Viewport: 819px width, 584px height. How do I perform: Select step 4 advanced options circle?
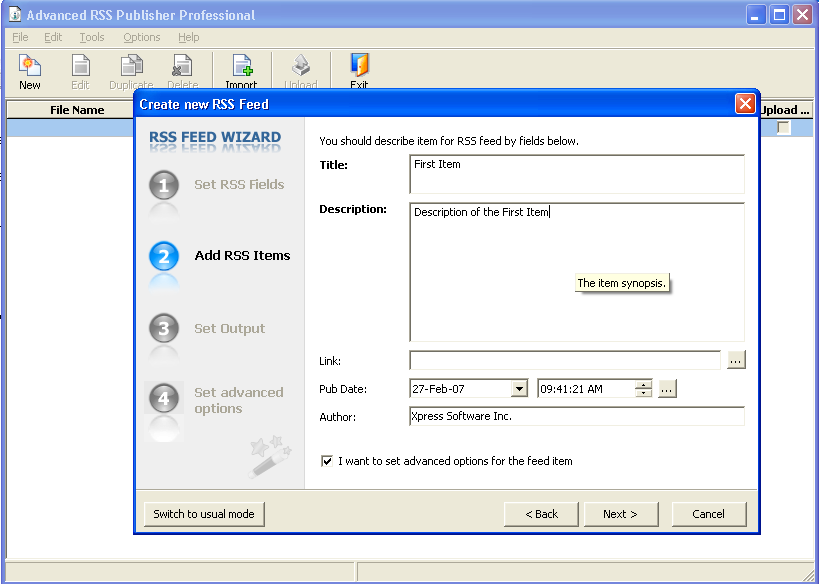(164, 399)
